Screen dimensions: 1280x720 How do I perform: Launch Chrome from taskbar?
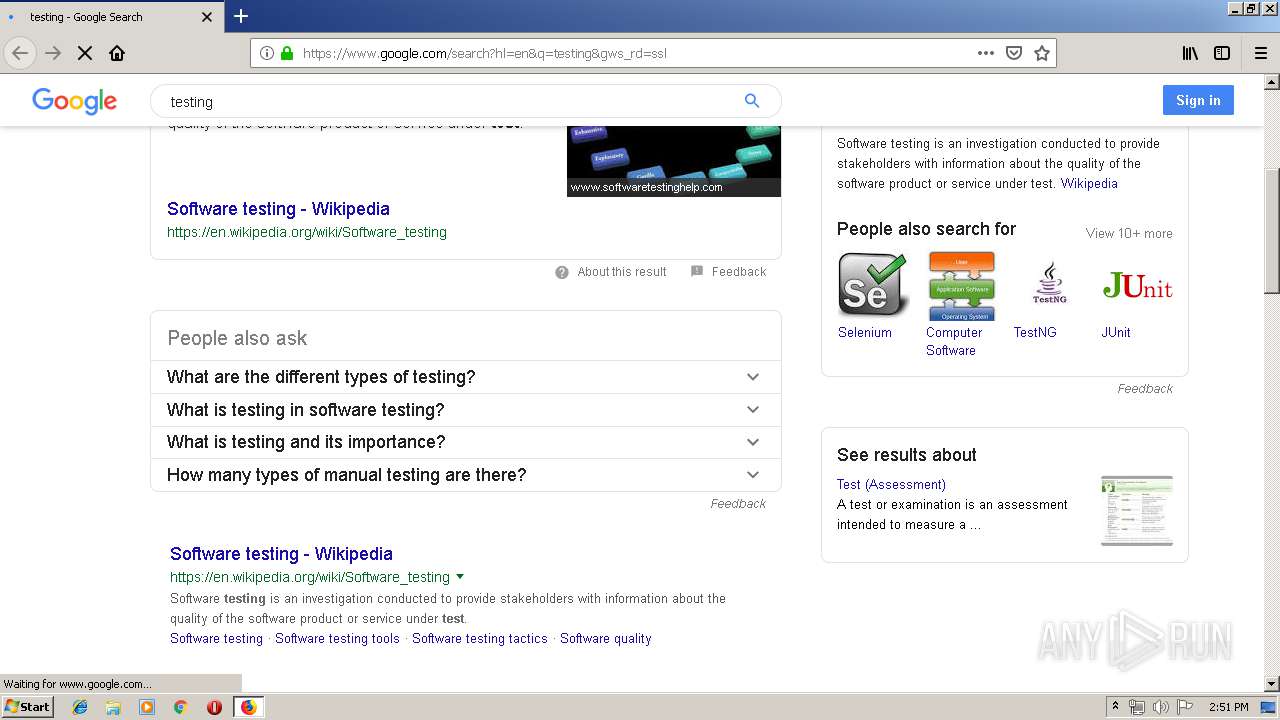(180, 707)
